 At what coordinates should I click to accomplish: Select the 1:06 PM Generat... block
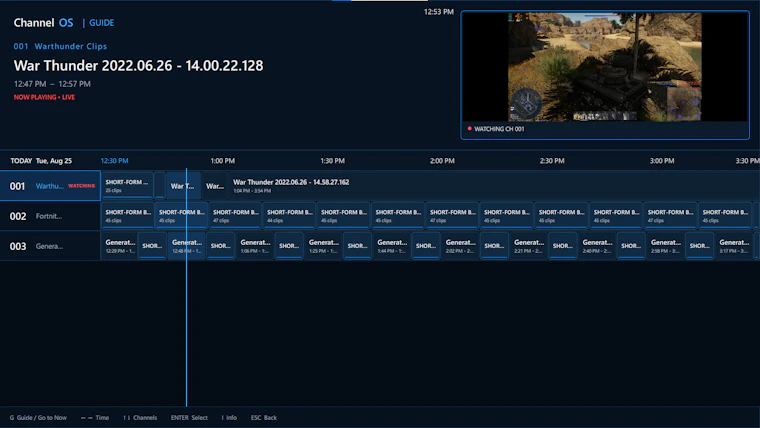pos(255,246)
